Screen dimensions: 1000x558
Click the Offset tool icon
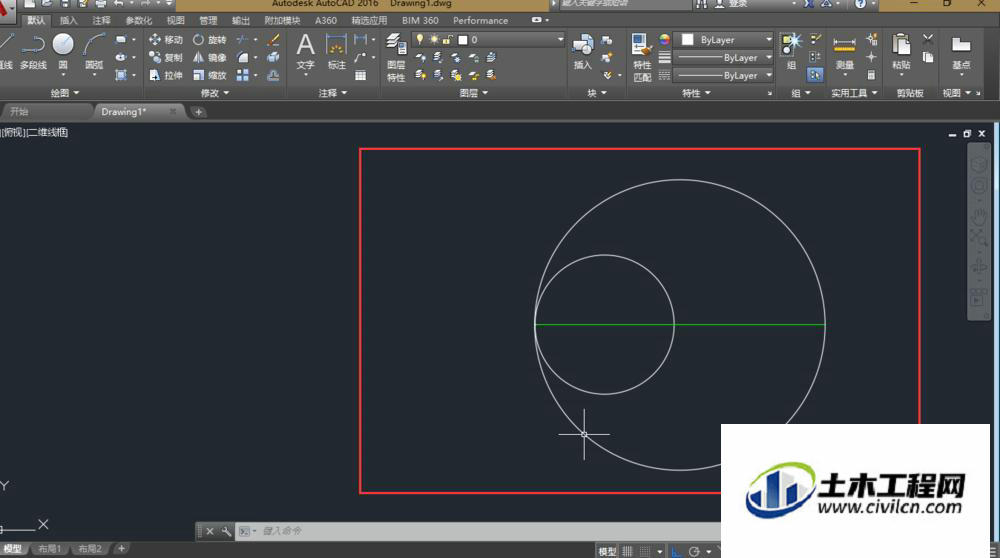pyautogui.click(x=274, y=75)
